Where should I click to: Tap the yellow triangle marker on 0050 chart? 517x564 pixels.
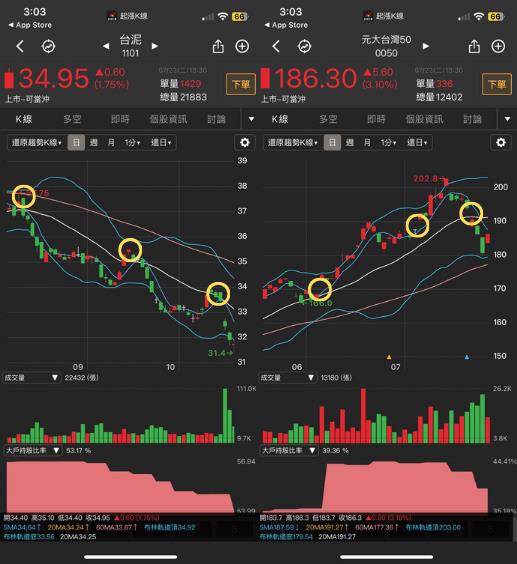pyautogui.click(x=389, y=357)
